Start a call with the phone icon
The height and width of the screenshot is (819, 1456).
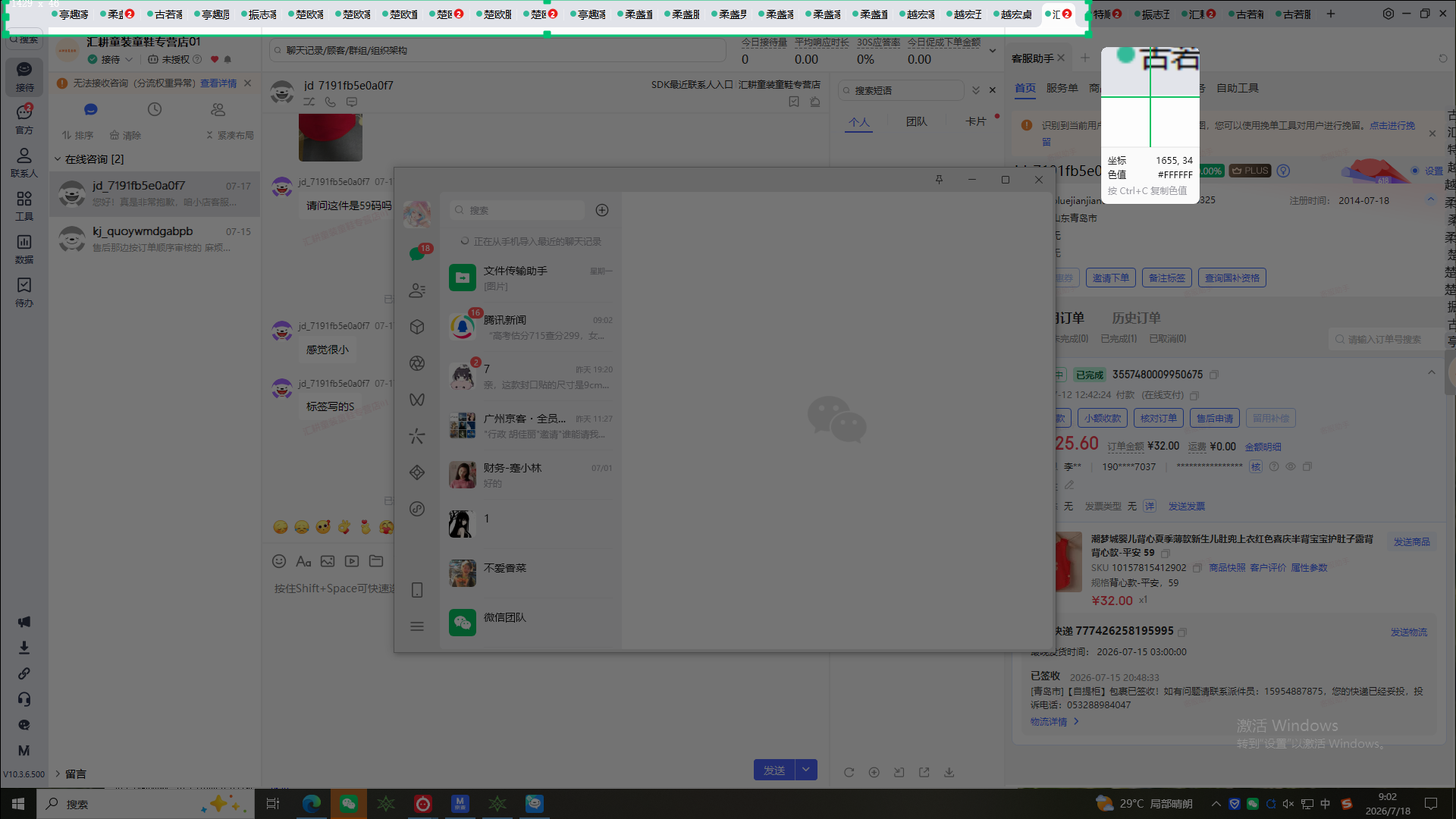(331, 102)
